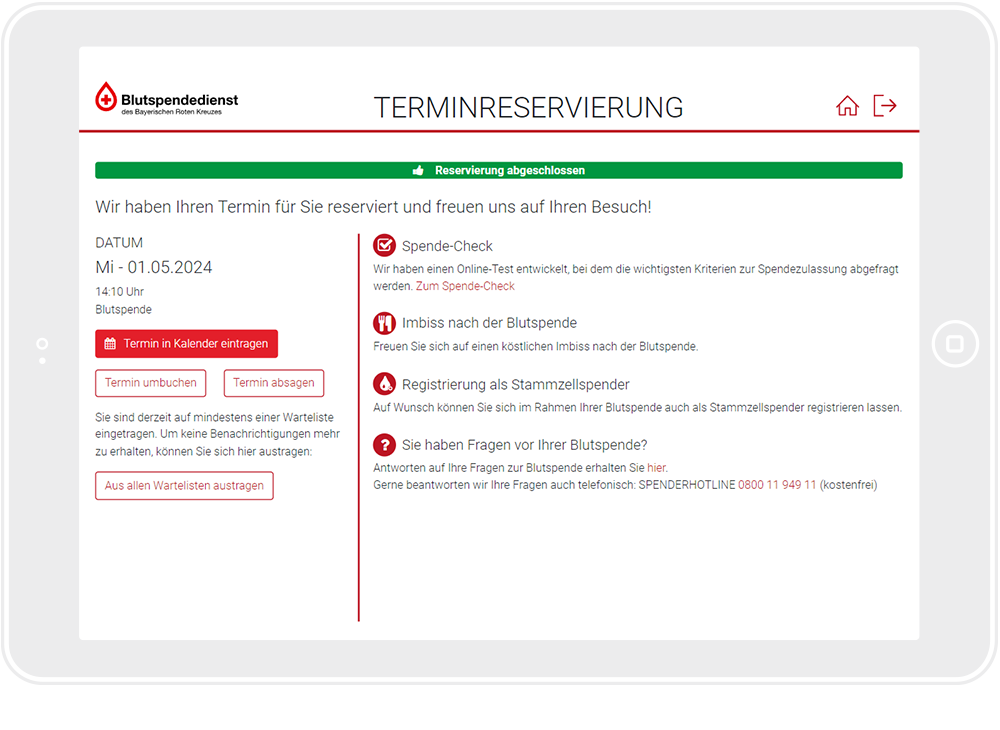Click the Spende-Check heading
The height and width of the screenshot is (730, 1000).
pyautogui.click(x=447, y=246)
